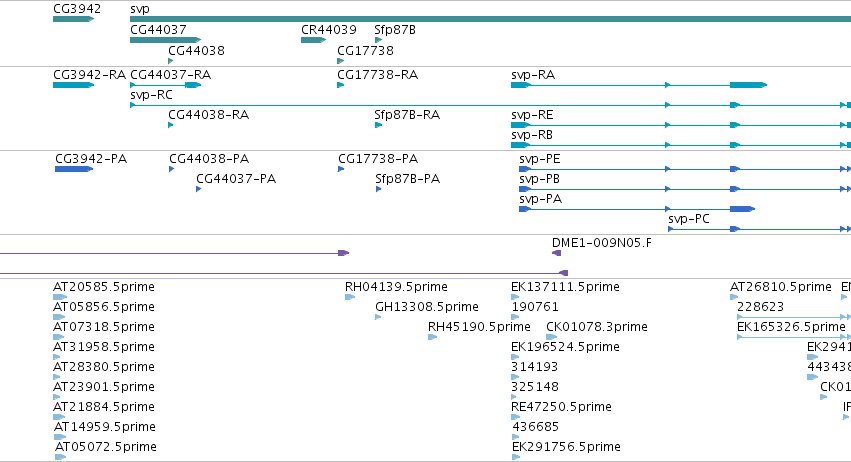
Task: Select the CG3942 gene feature
Action: (77, 9)
